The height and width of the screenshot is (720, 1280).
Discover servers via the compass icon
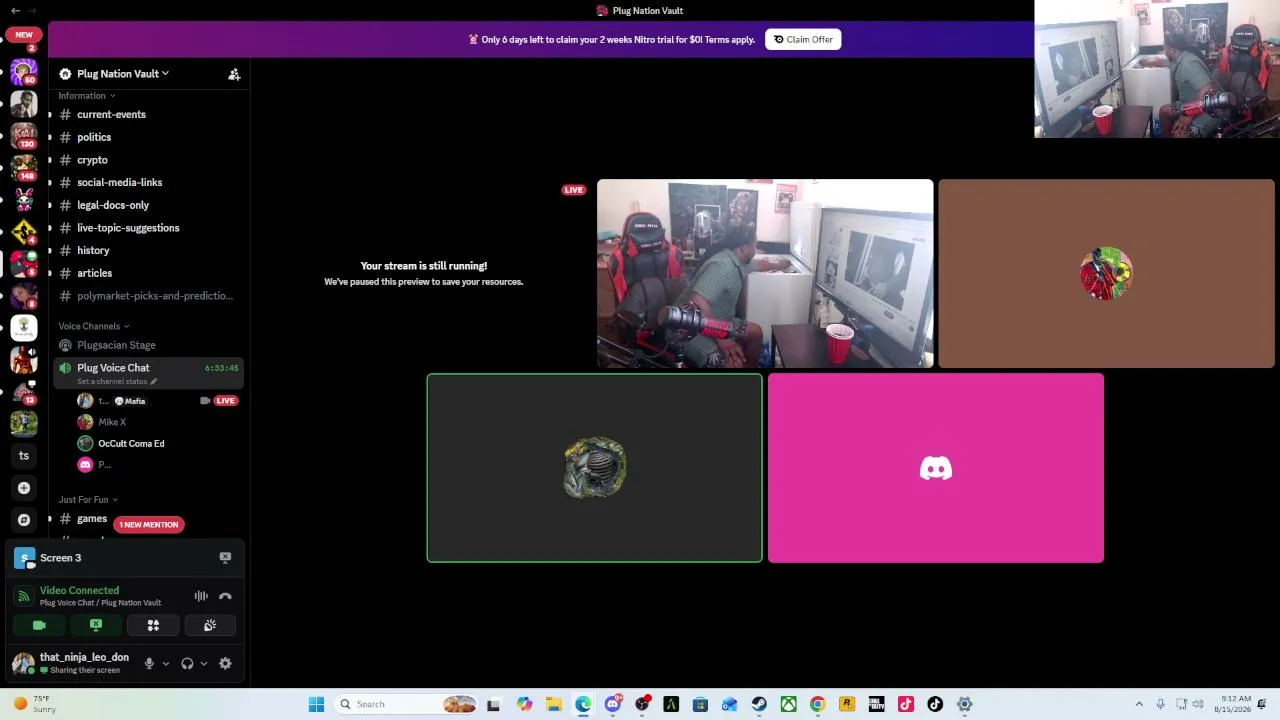pyautogui.click(x=24, y=520)
